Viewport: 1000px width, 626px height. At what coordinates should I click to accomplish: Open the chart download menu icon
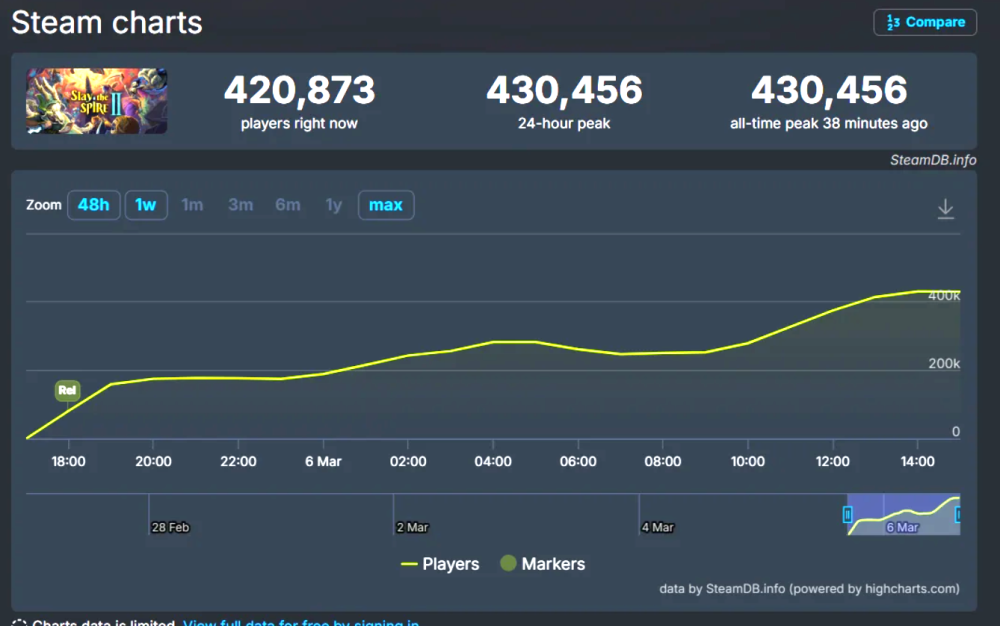(945, 209)
